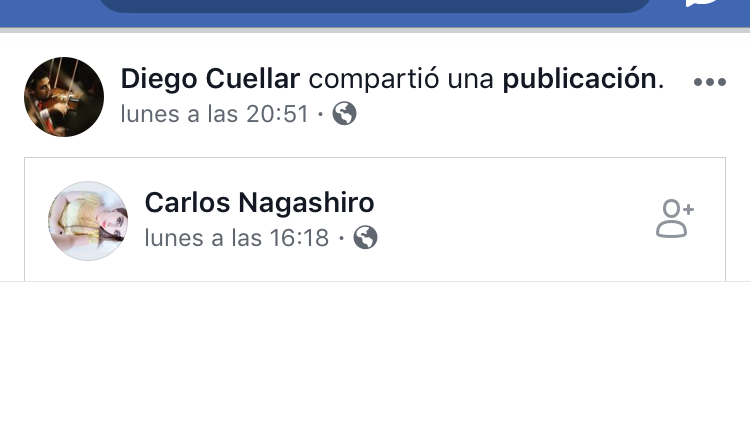Click the public globe icon beside 20:51

[344, 114]
